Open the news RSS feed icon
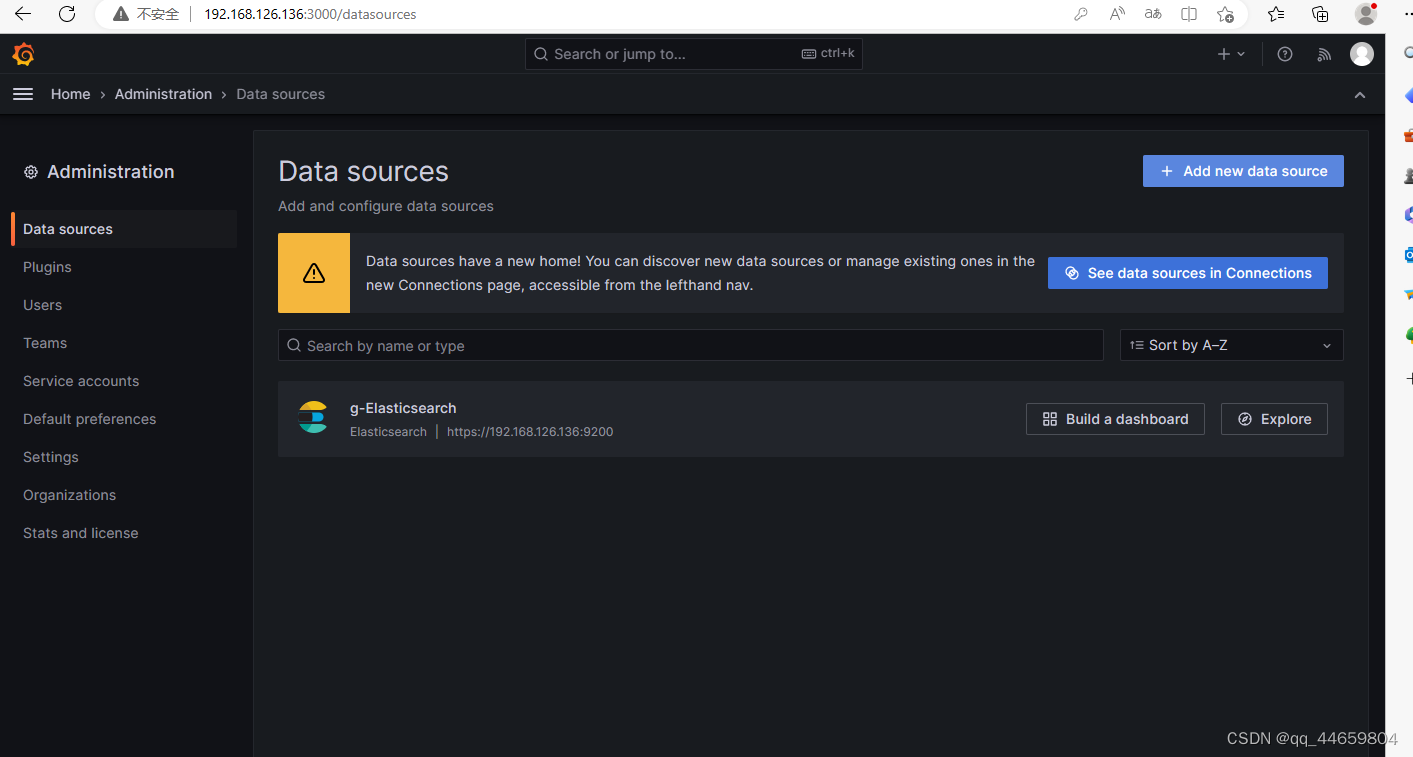 pos(1324,54)
